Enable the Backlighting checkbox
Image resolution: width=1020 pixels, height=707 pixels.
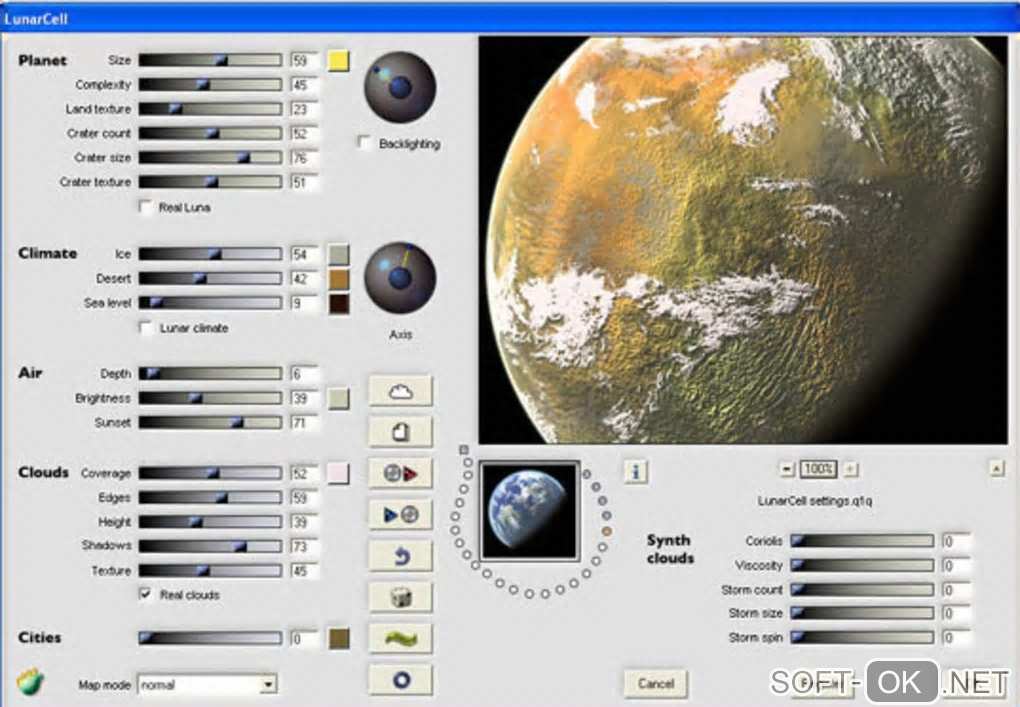pos(364,142)
